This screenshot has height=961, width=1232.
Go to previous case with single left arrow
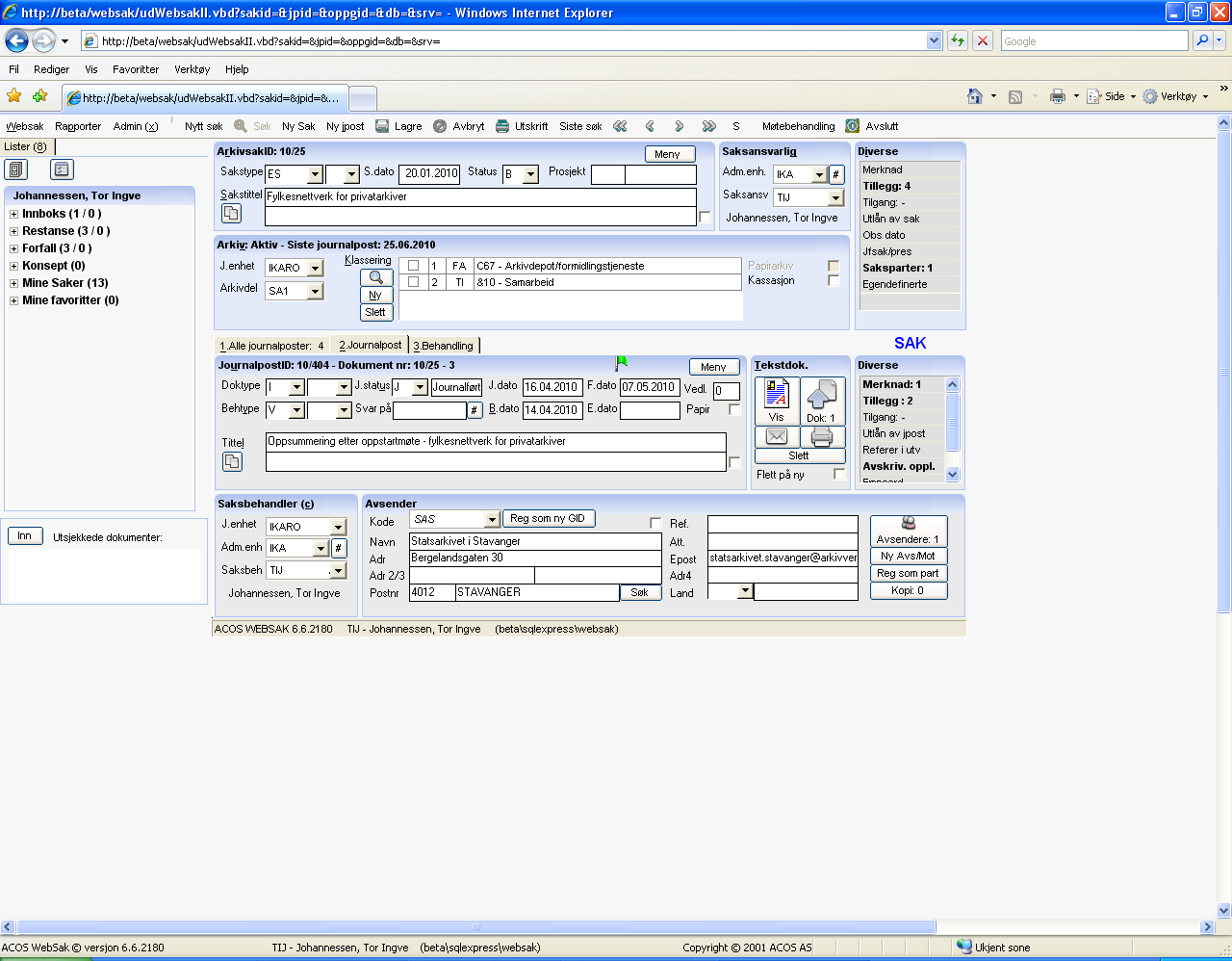coord(650,126)
